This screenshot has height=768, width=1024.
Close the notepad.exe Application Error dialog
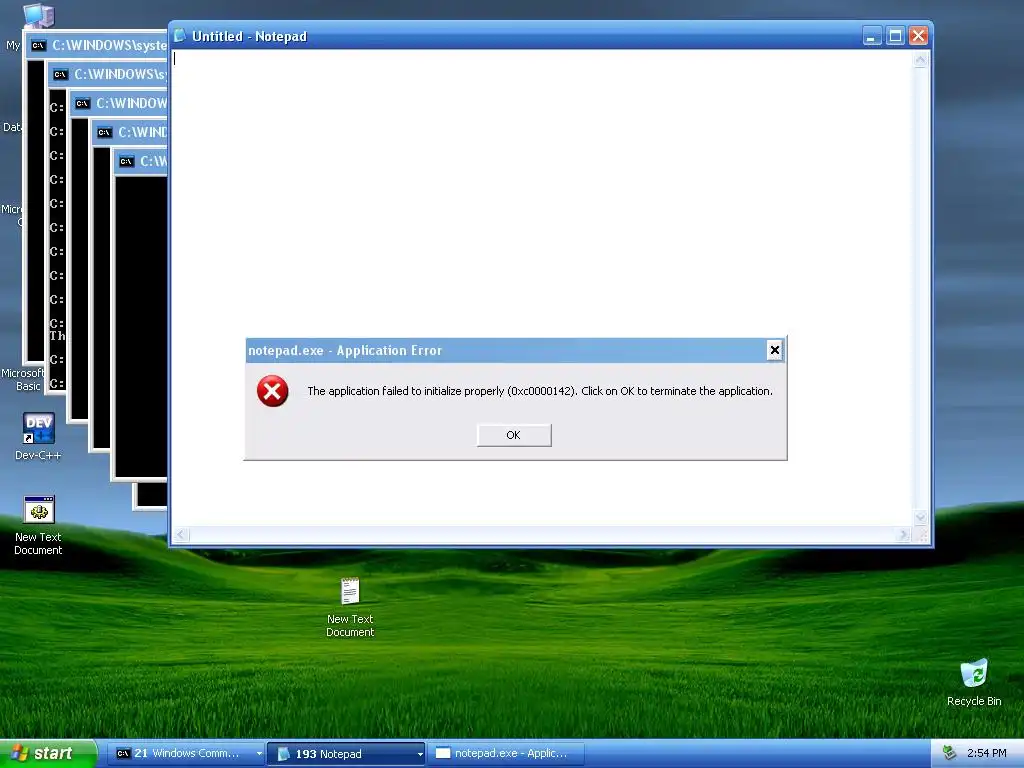pyautogui.click(x=775, y=350)
